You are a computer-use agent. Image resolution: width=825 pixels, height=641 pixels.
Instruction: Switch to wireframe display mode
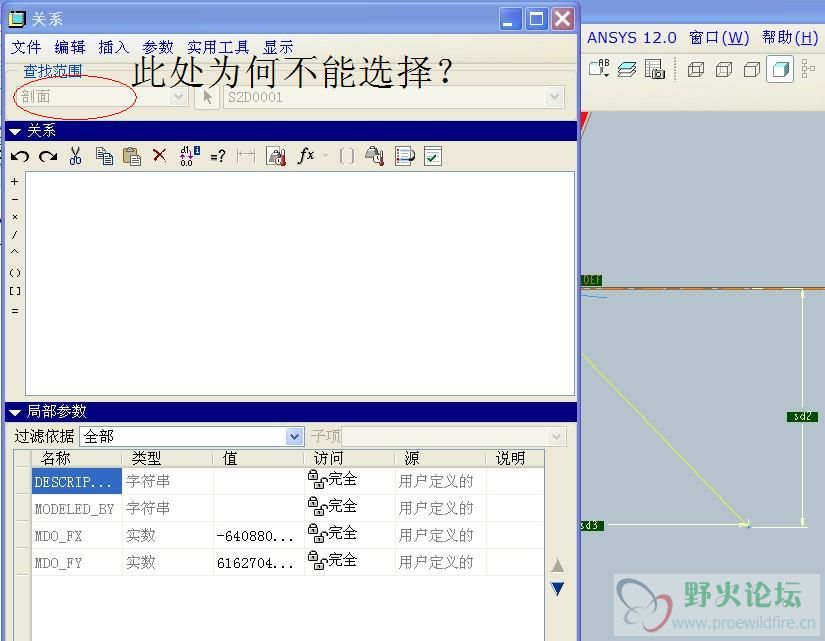tap(696, 69)
